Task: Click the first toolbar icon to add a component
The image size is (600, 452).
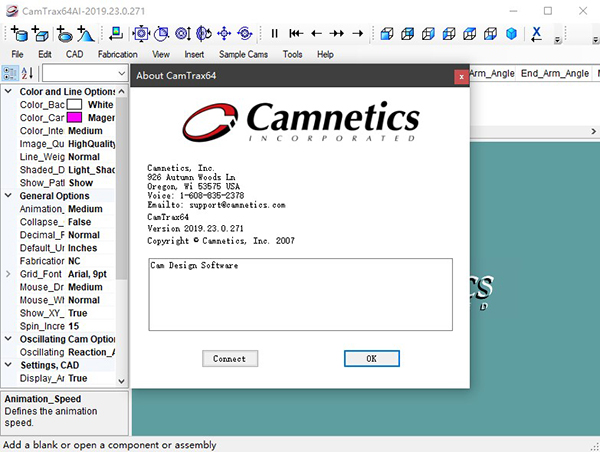Action: (19, 33)
